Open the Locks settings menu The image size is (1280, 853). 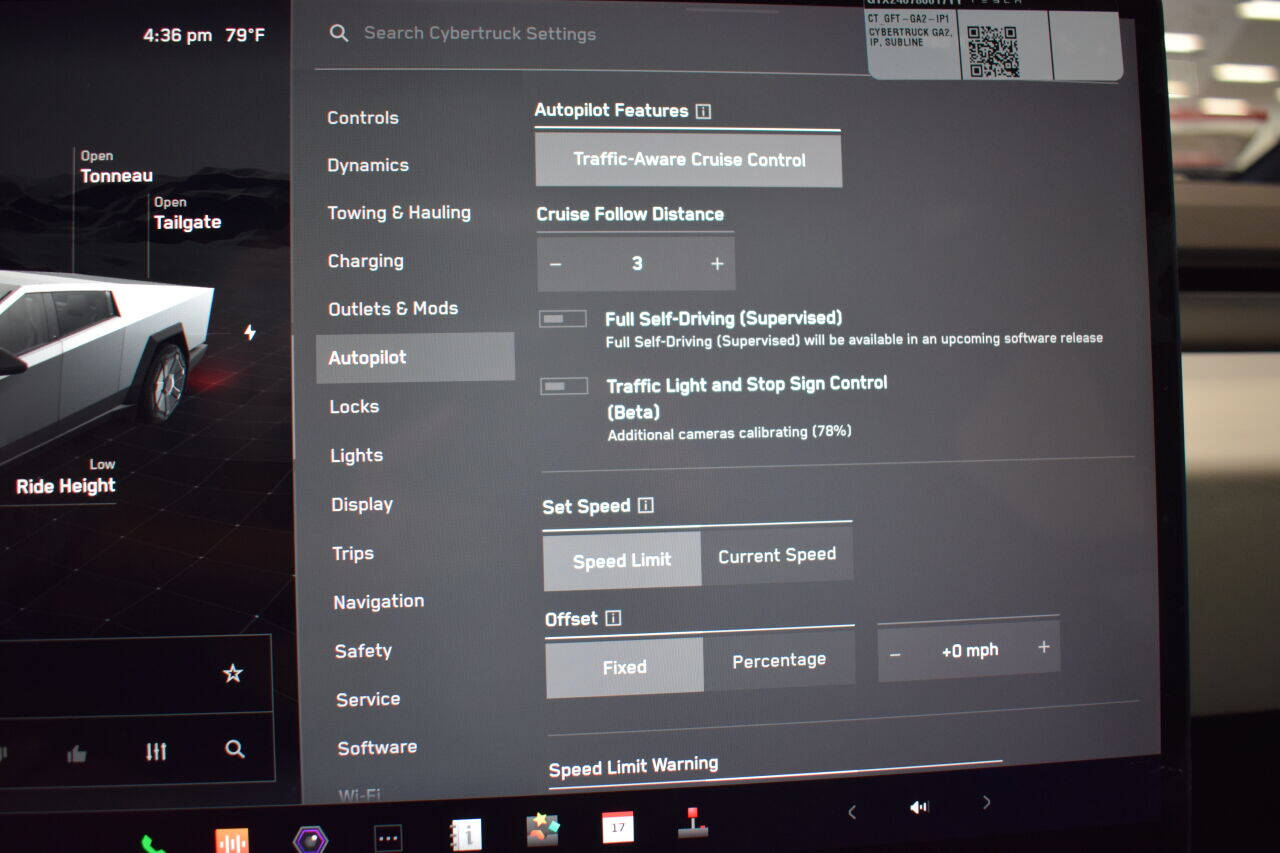(x=354, y=406)
